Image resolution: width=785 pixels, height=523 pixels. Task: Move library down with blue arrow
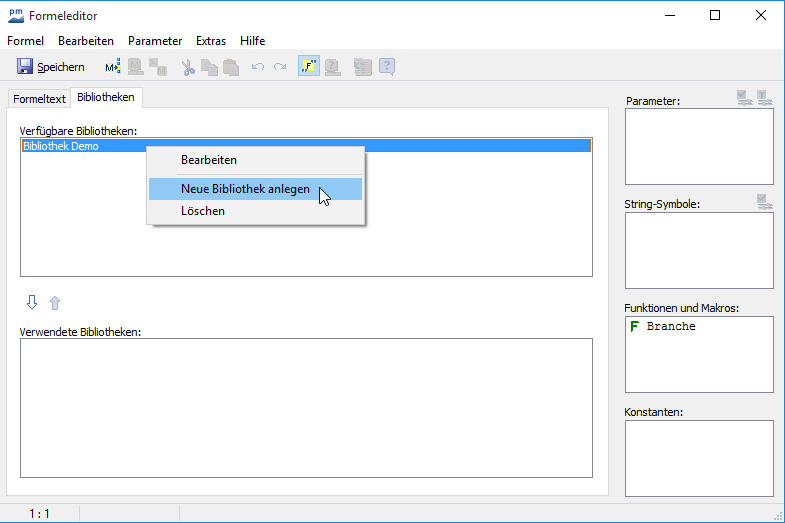31,303
